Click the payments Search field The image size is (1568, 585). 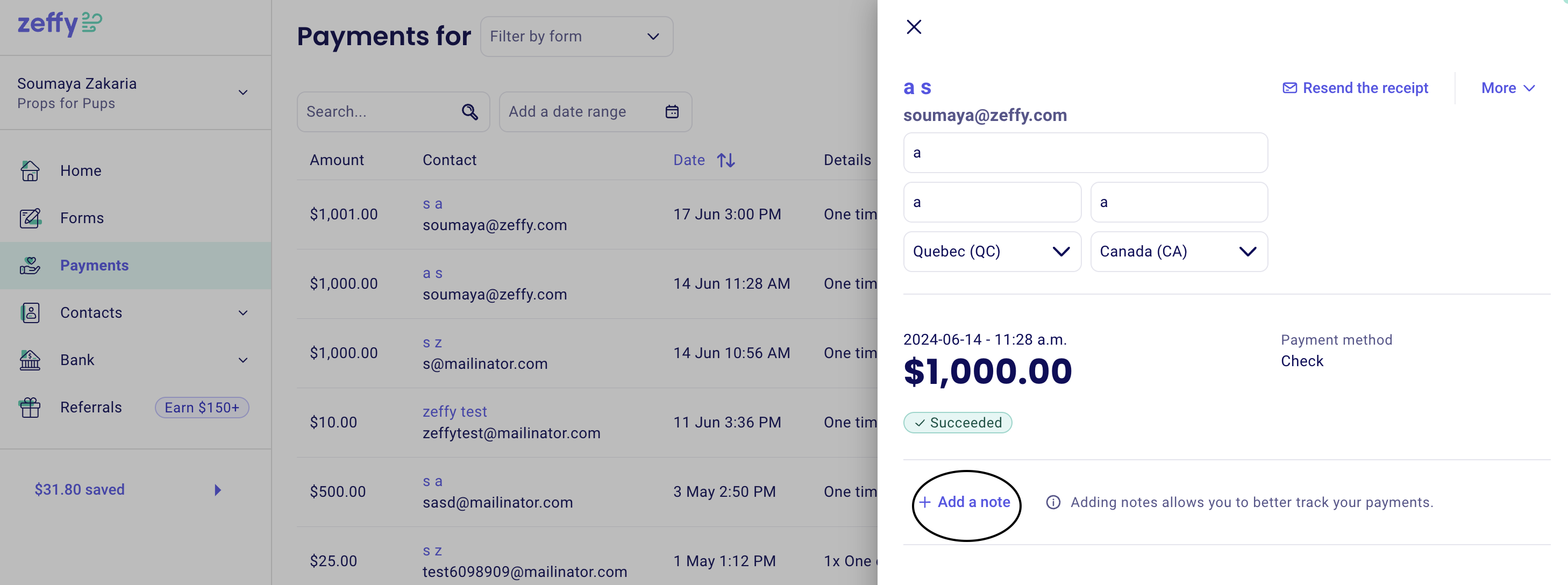tap(379, 112)
